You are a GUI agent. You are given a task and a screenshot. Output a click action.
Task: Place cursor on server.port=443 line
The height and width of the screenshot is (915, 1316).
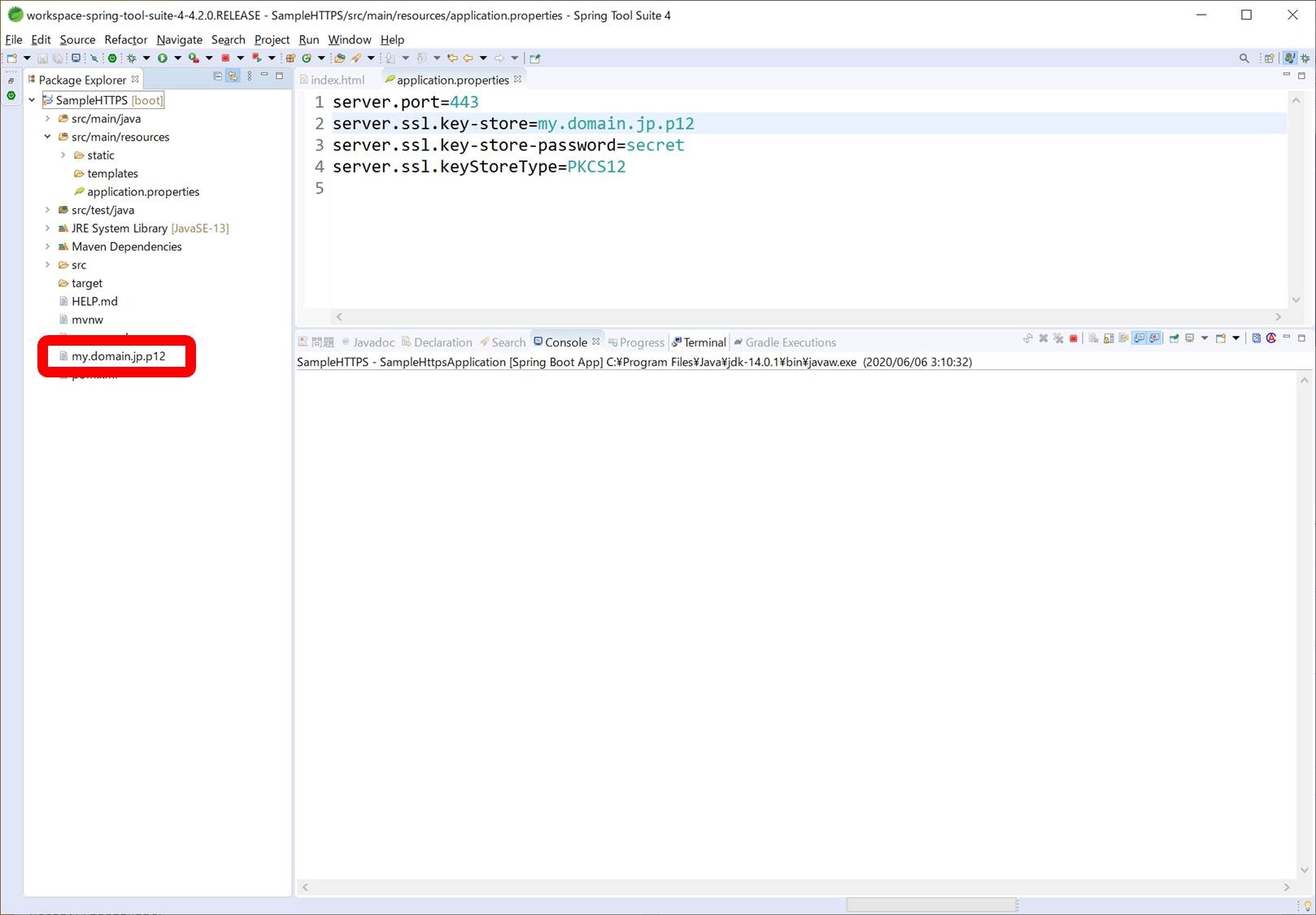pyautogui.click(x=405, y=102)
